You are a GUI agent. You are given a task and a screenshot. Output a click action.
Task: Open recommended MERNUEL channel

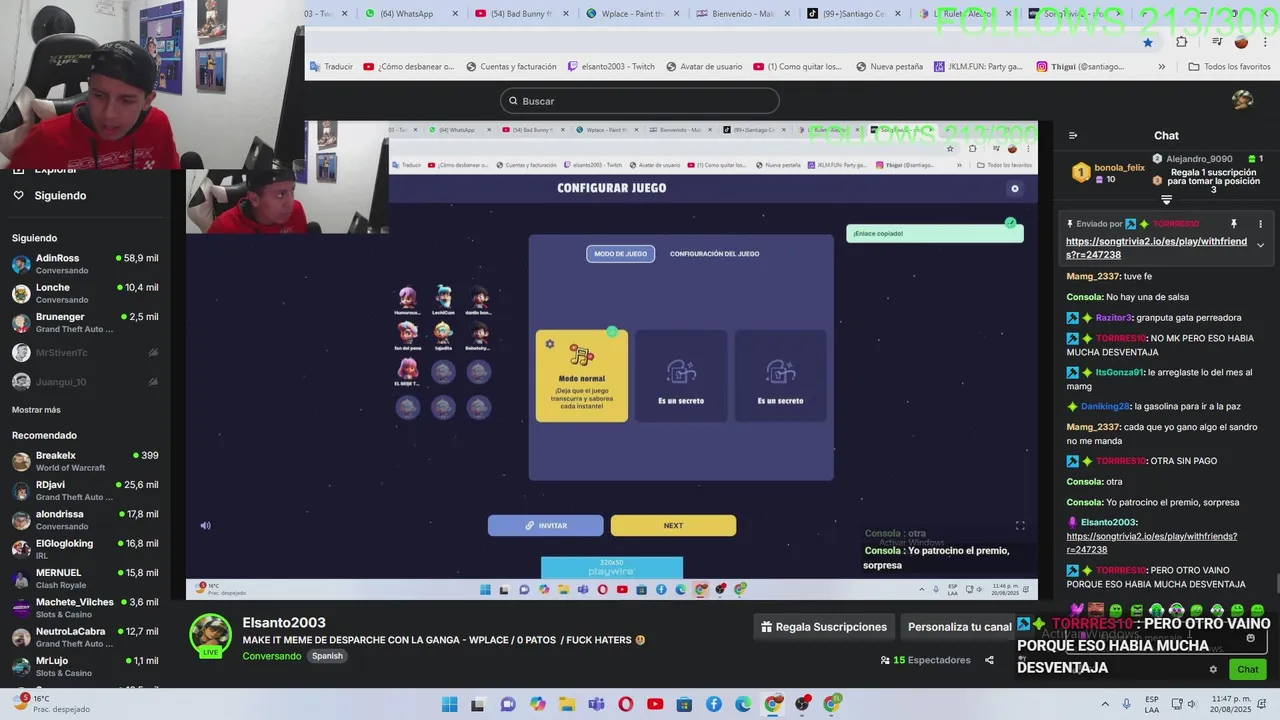coord(85,578)
